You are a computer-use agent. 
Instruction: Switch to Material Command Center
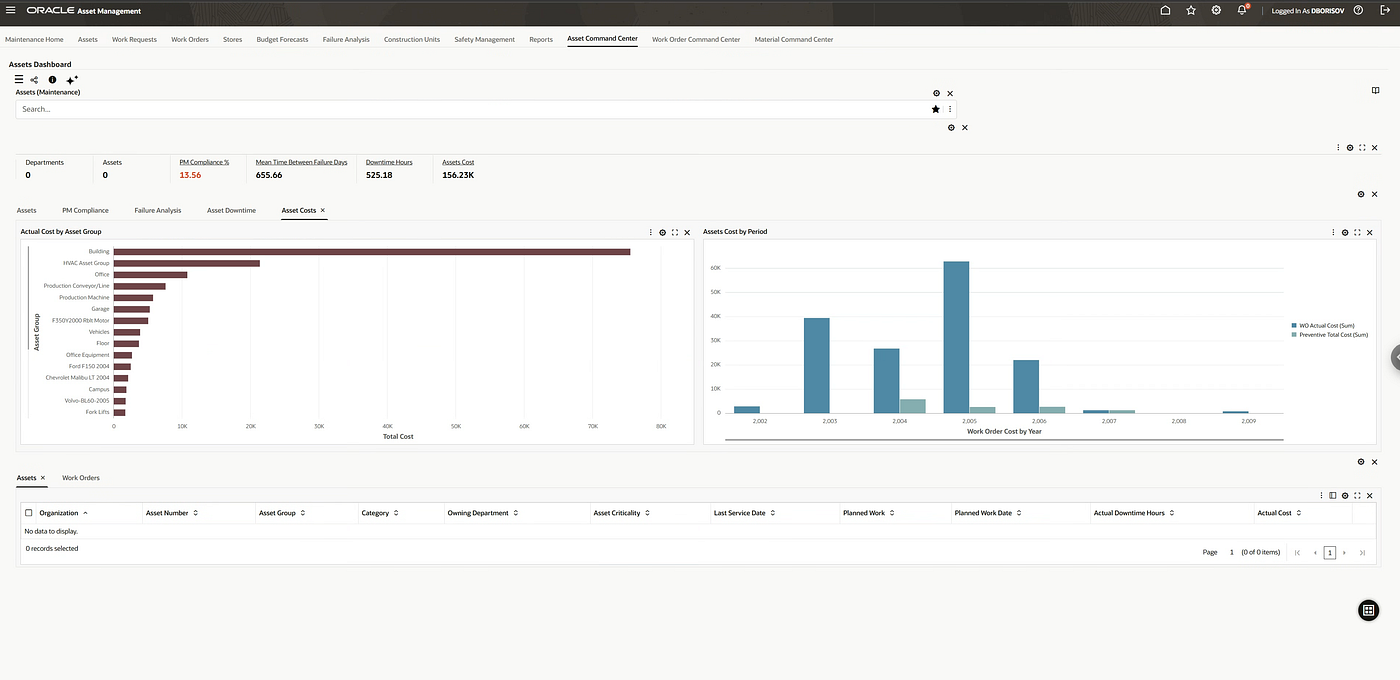794,40
